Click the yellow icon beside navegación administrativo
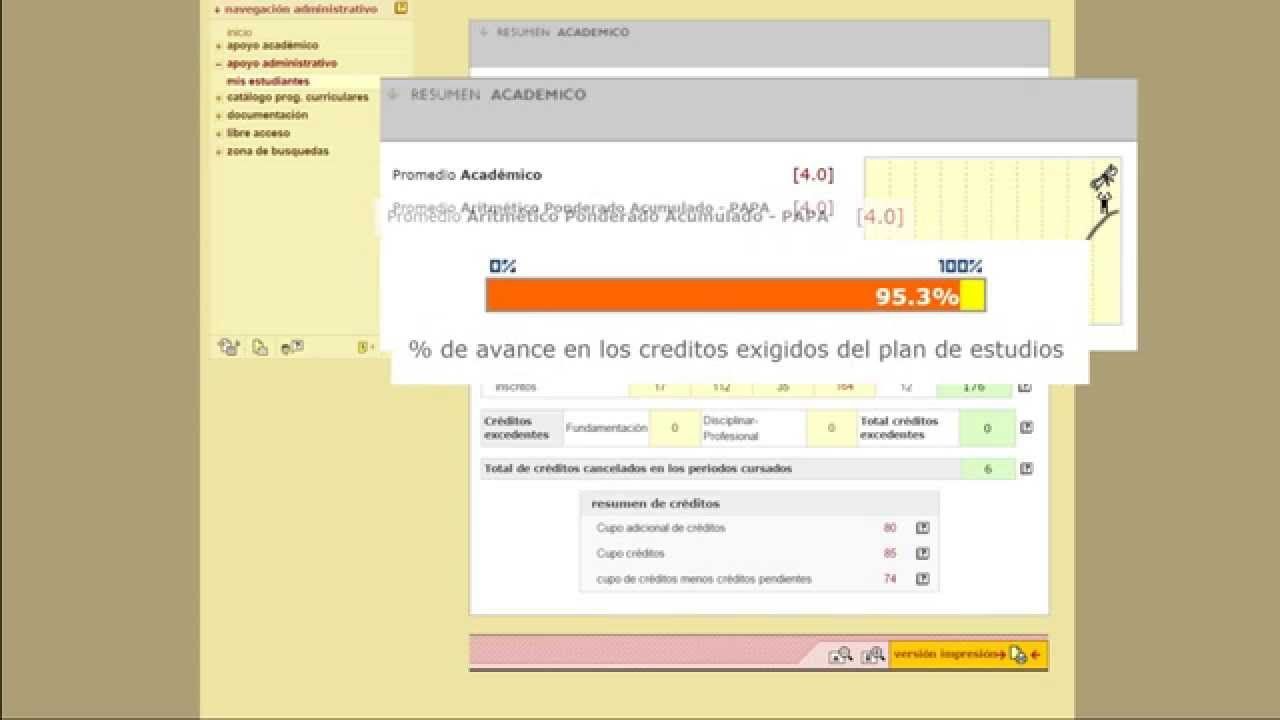The width and height of the screenshot is (1280, 720). point(401,8)
